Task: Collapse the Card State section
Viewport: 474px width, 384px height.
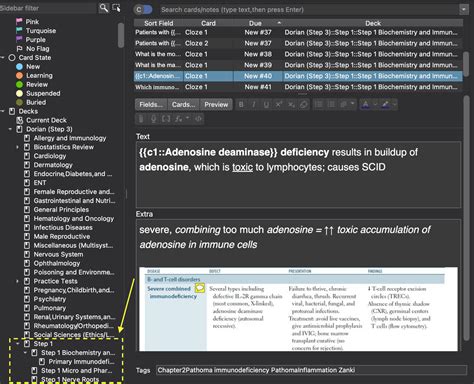Action: 3,58
